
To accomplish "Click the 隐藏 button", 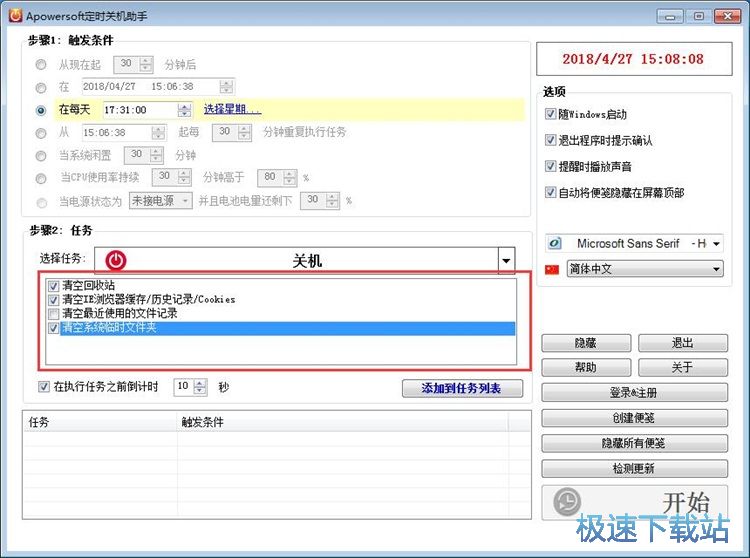I will tap(586, 343).
